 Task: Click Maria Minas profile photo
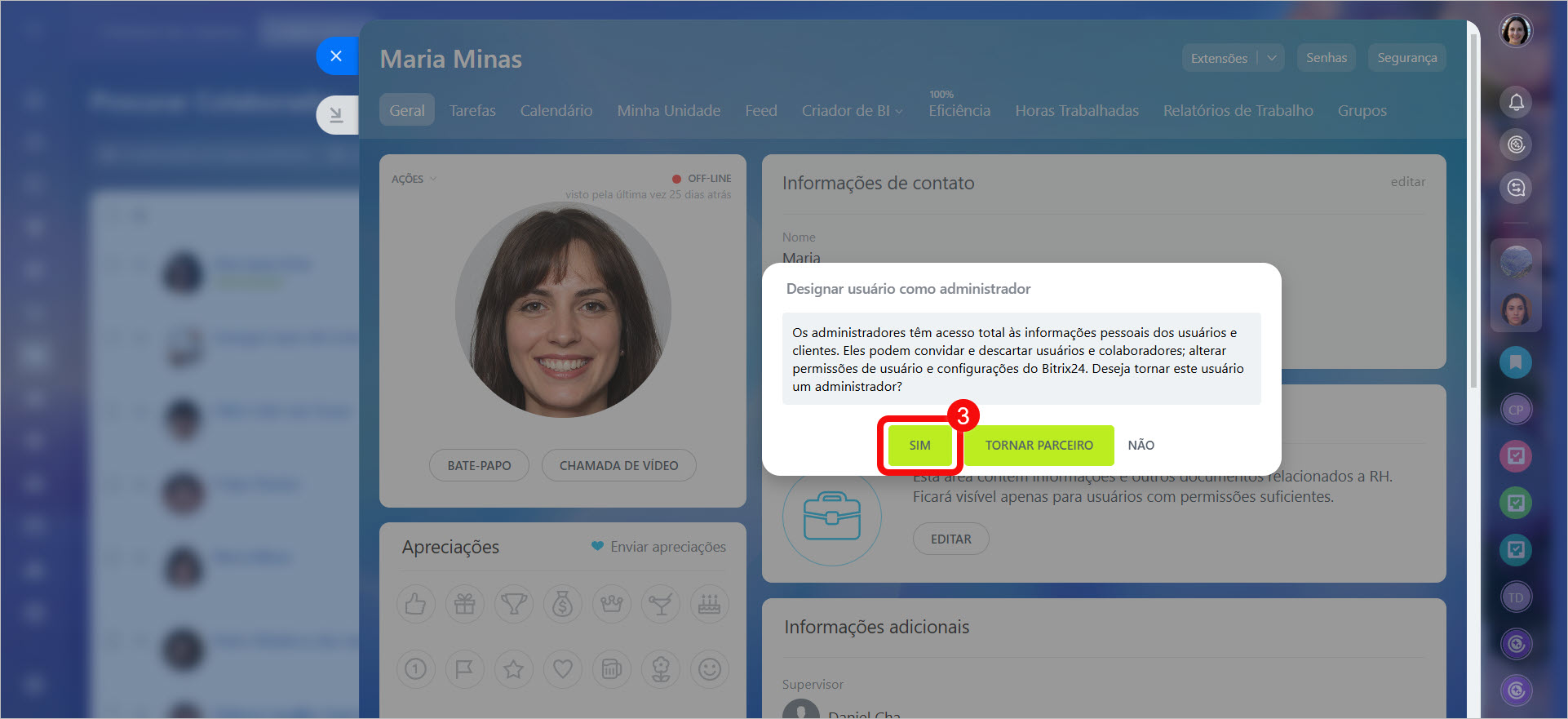click(563, 310)
